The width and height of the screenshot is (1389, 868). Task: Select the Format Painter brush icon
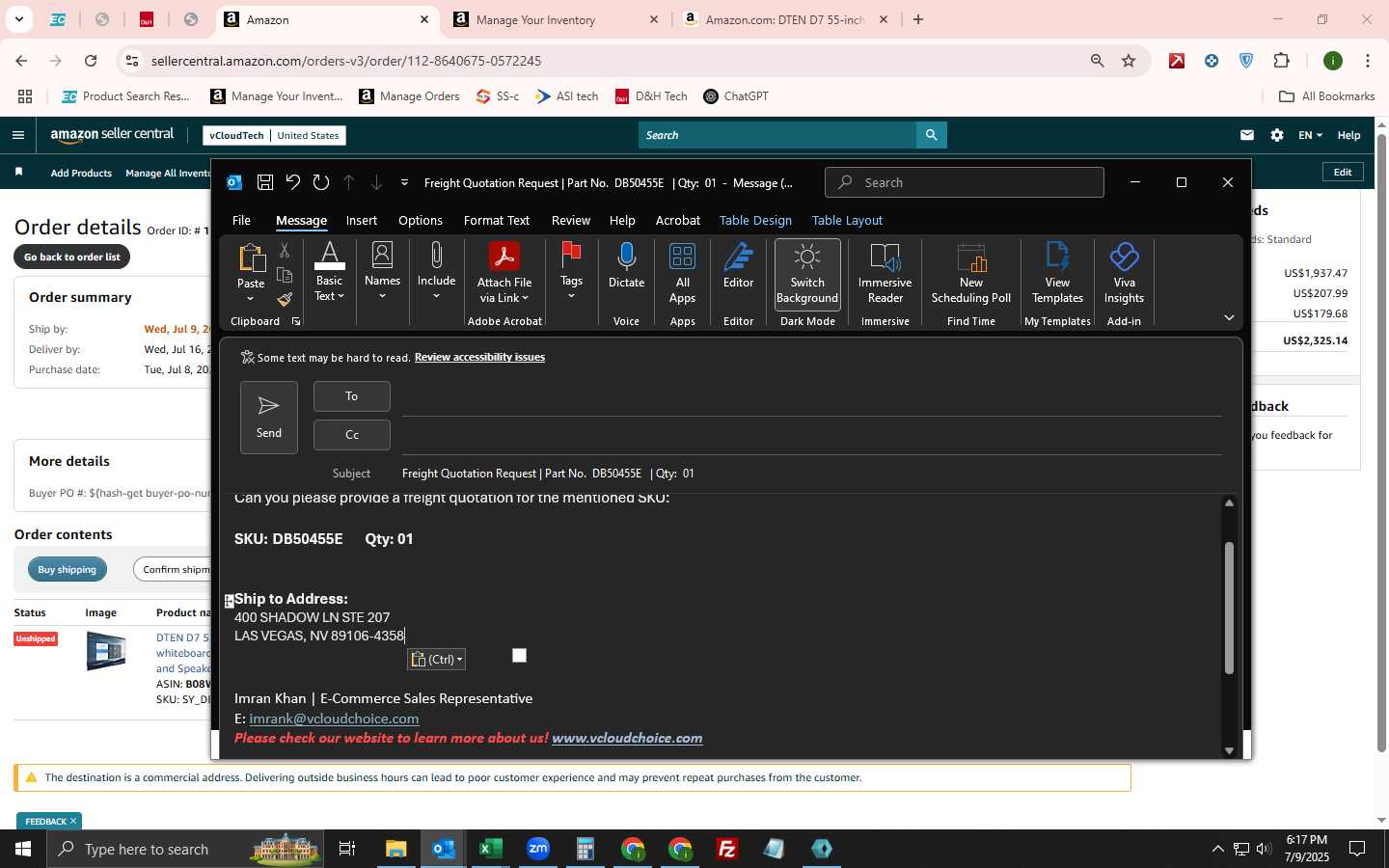pos(285,299)
